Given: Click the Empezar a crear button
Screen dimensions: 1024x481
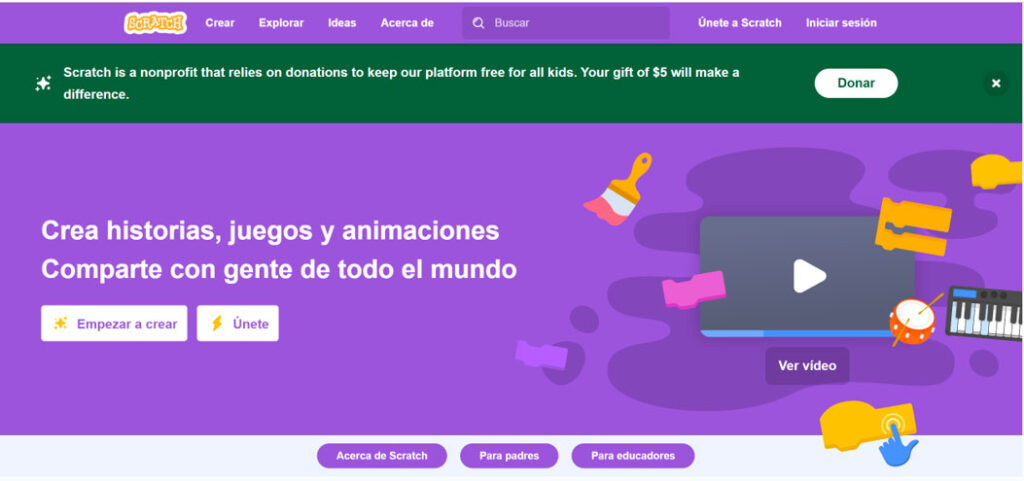Looking at the screenshot, I should [114, 323].
